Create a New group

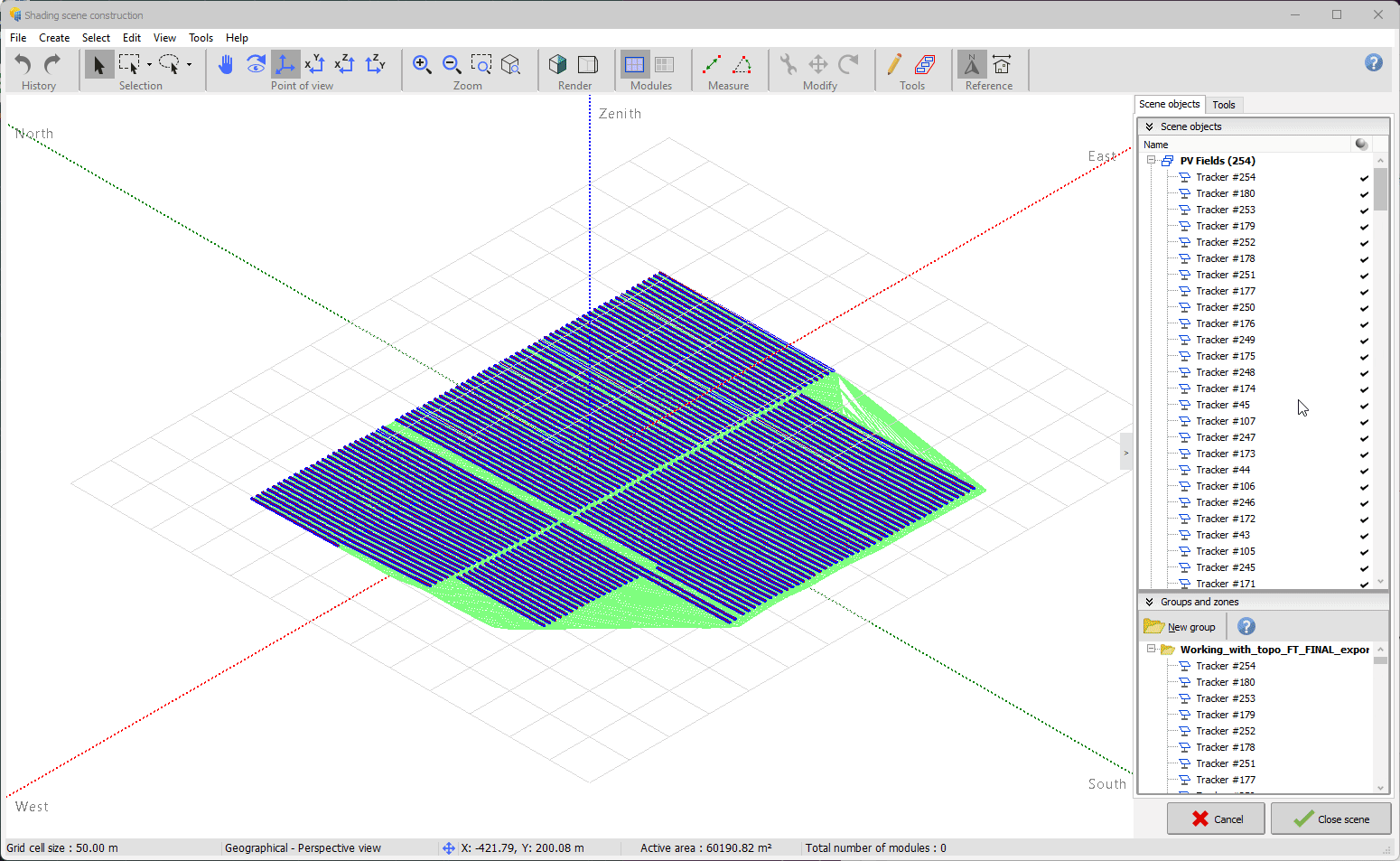click(x=1181, y=626)
